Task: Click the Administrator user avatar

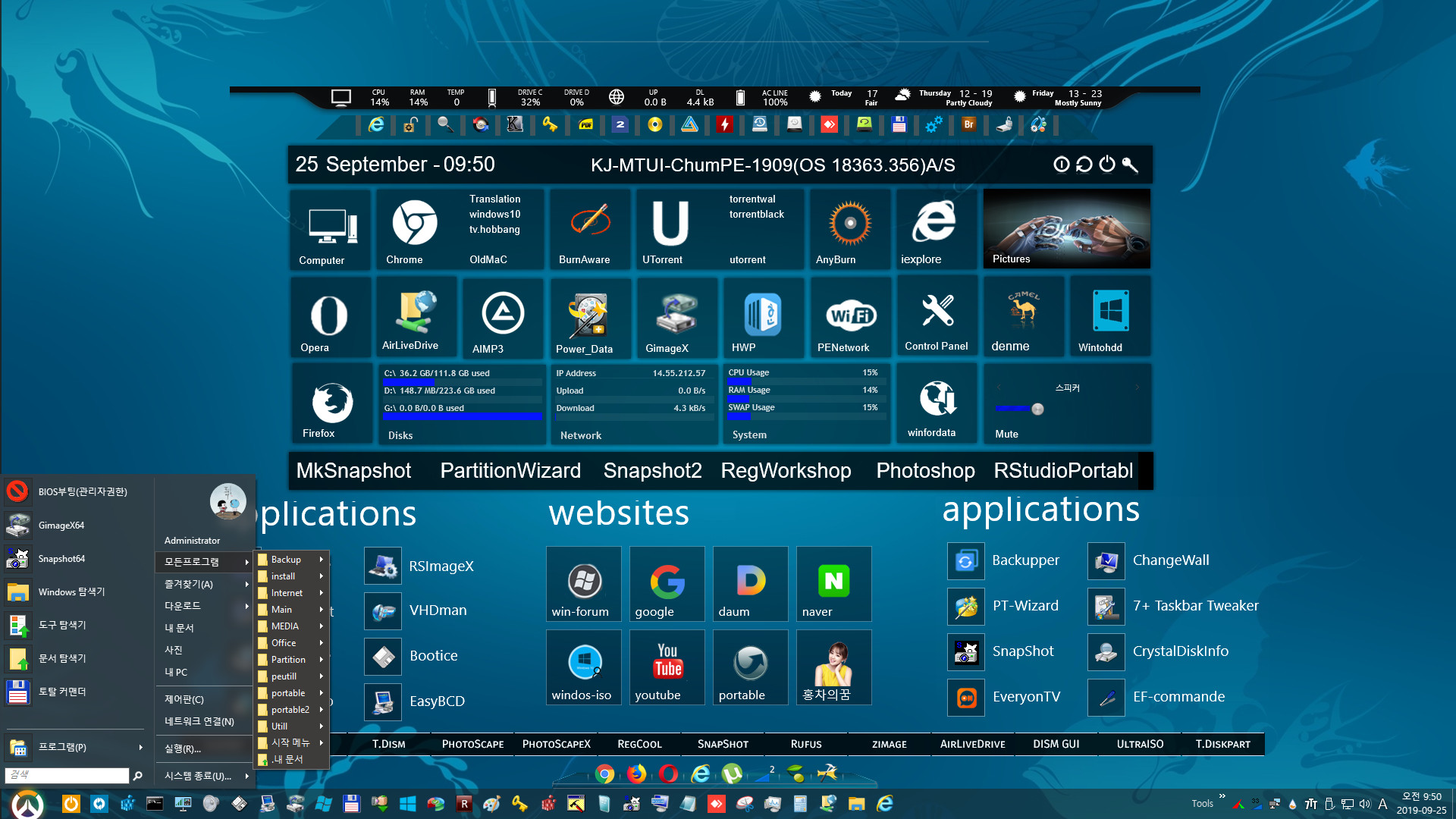Action: coord(227,501)
